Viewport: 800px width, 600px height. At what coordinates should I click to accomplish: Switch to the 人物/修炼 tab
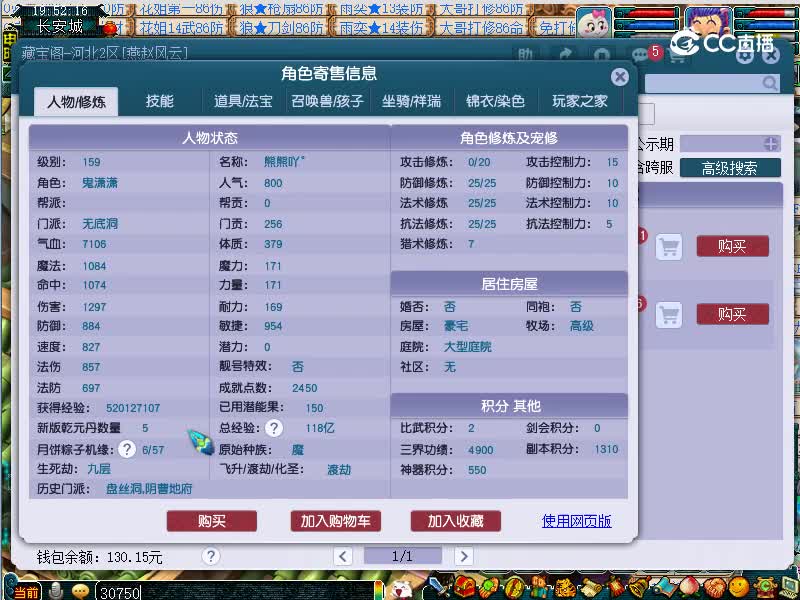click(x=76, y=101)
